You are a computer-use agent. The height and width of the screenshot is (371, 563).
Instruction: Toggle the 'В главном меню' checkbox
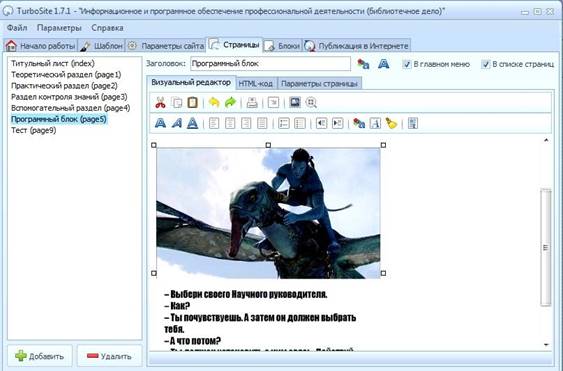point(407,65)
